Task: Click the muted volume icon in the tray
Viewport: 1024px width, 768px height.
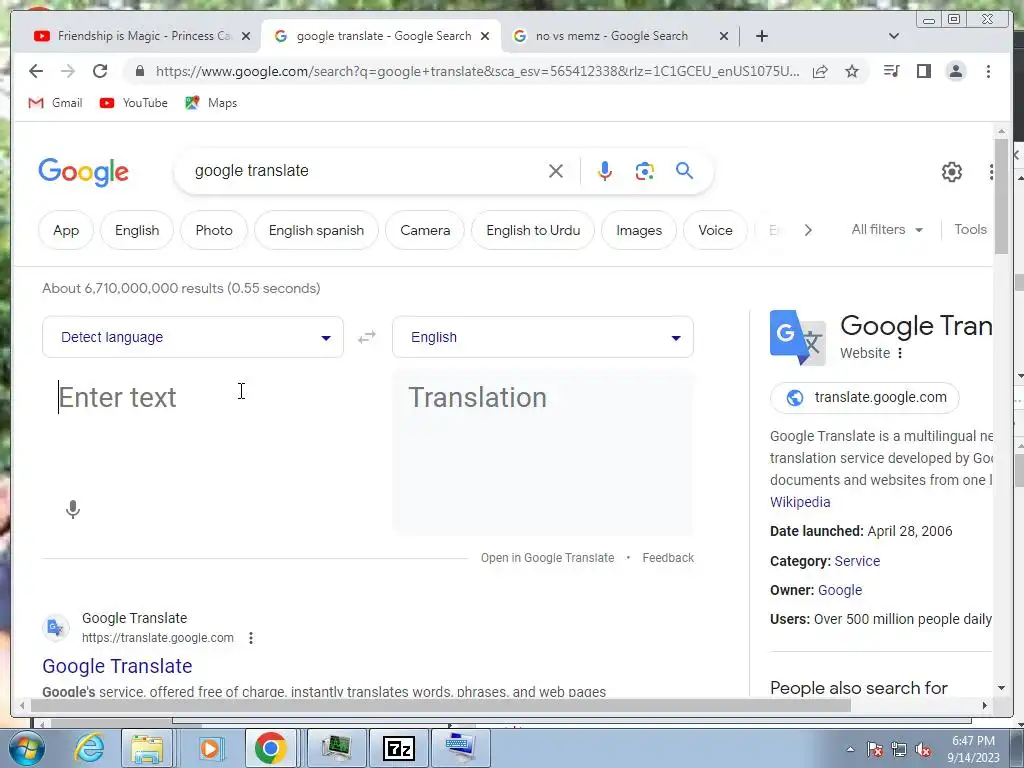Action: pyautogui.click(x=923, y=749)
